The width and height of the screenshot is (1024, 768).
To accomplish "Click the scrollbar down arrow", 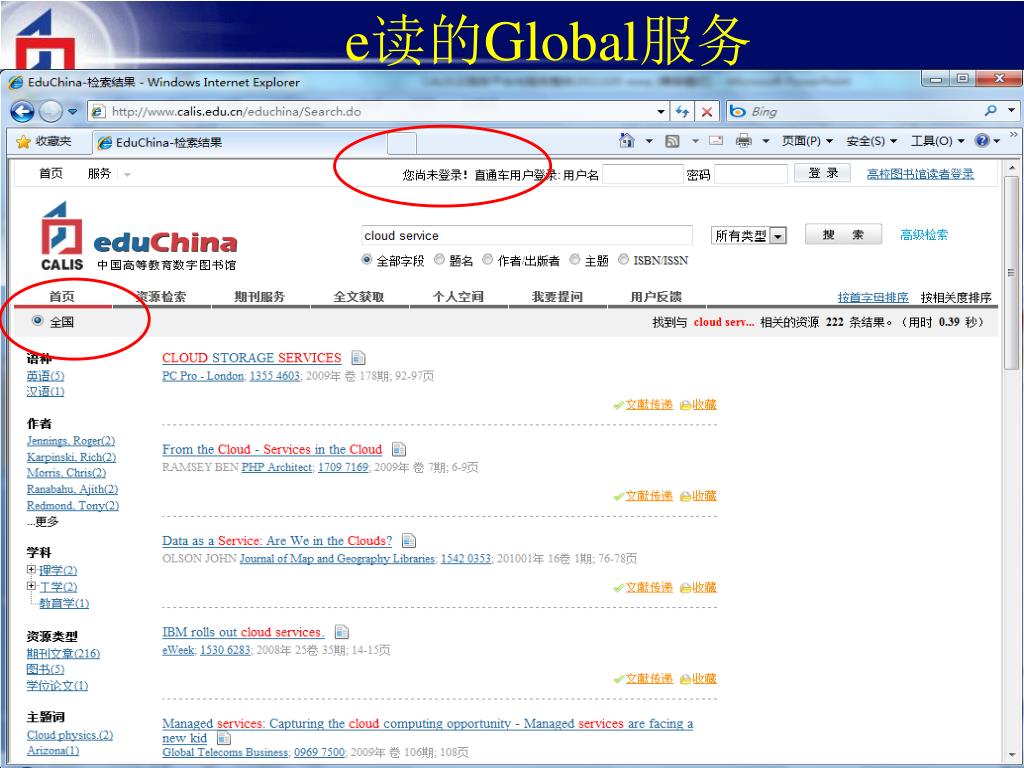I will pos(1011,755).
